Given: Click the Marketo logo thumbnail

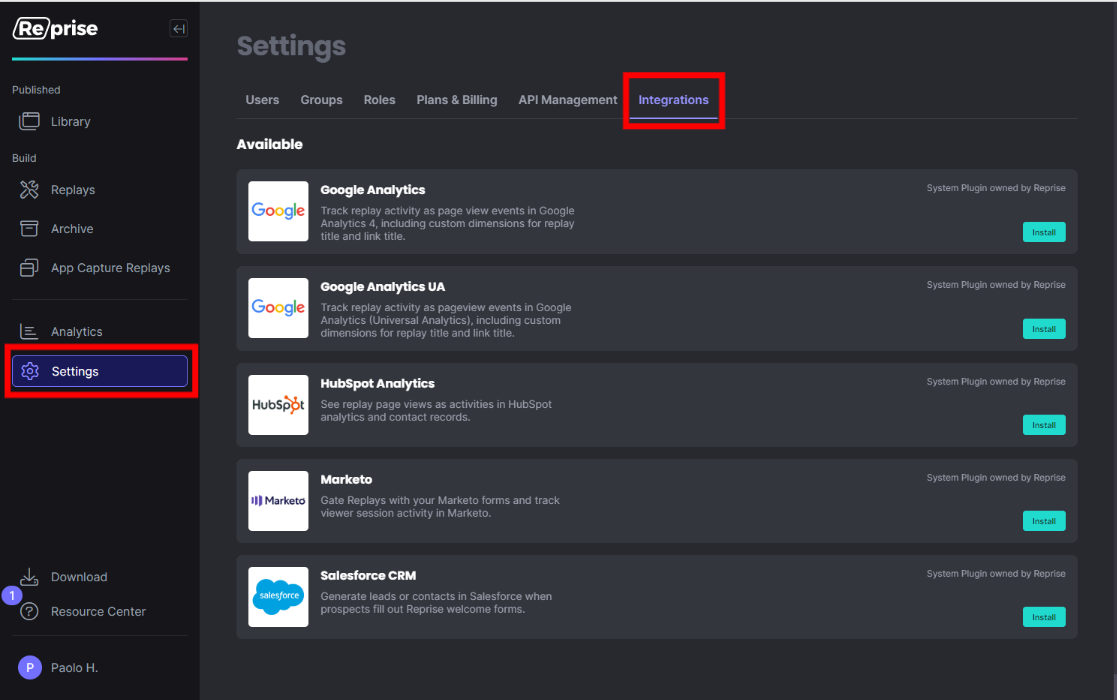Looking at the screenshot, I should tap(277, 501).
